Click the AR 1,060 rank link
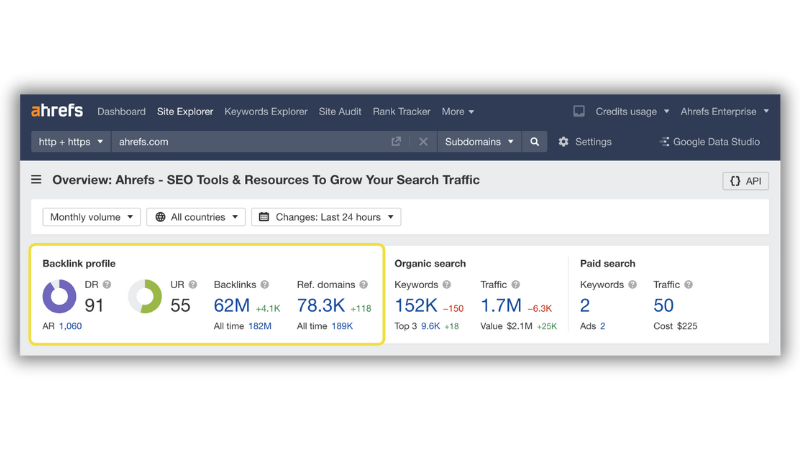This screenshot has width=800, height=450. [x=70, y=326]
